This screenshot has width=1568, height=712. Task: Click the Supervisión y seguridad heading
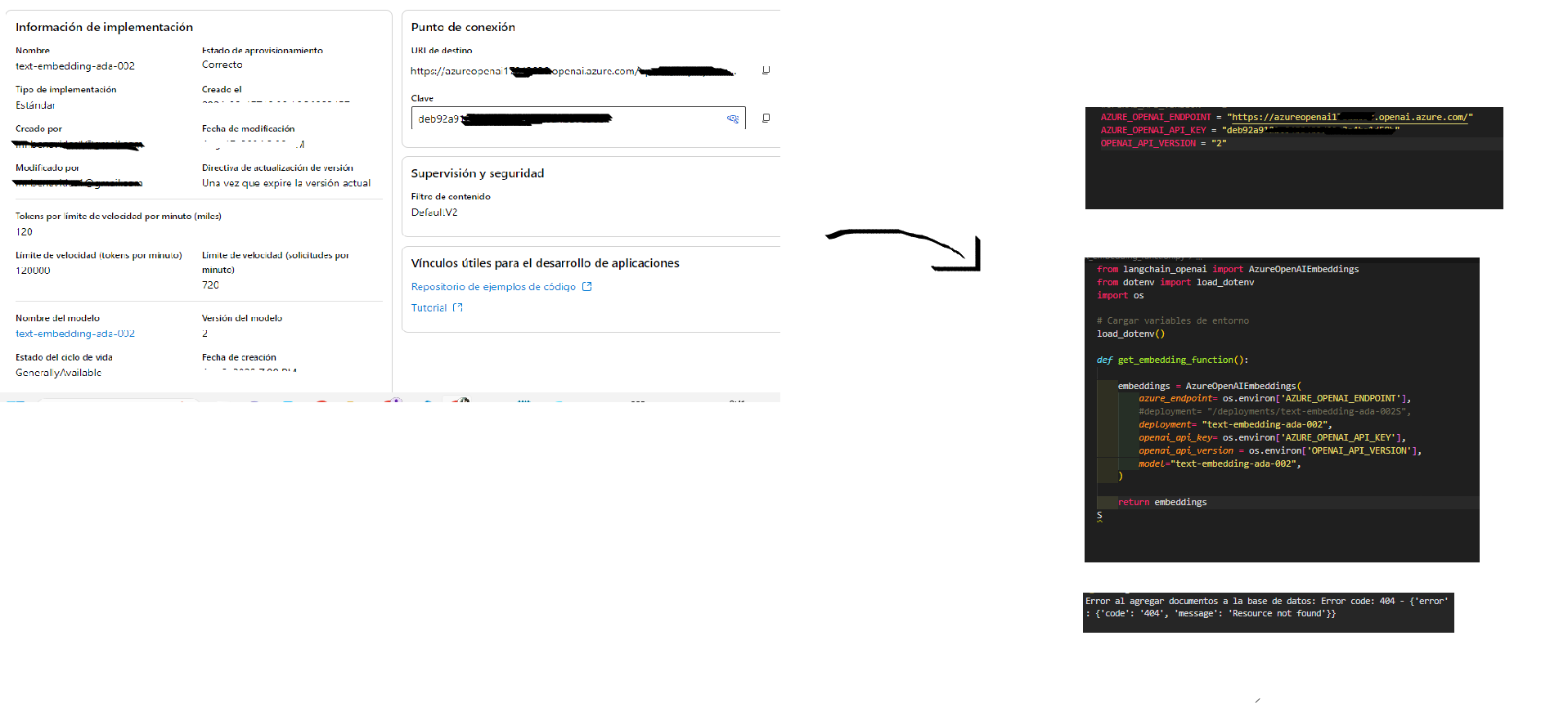pos(478,173)
